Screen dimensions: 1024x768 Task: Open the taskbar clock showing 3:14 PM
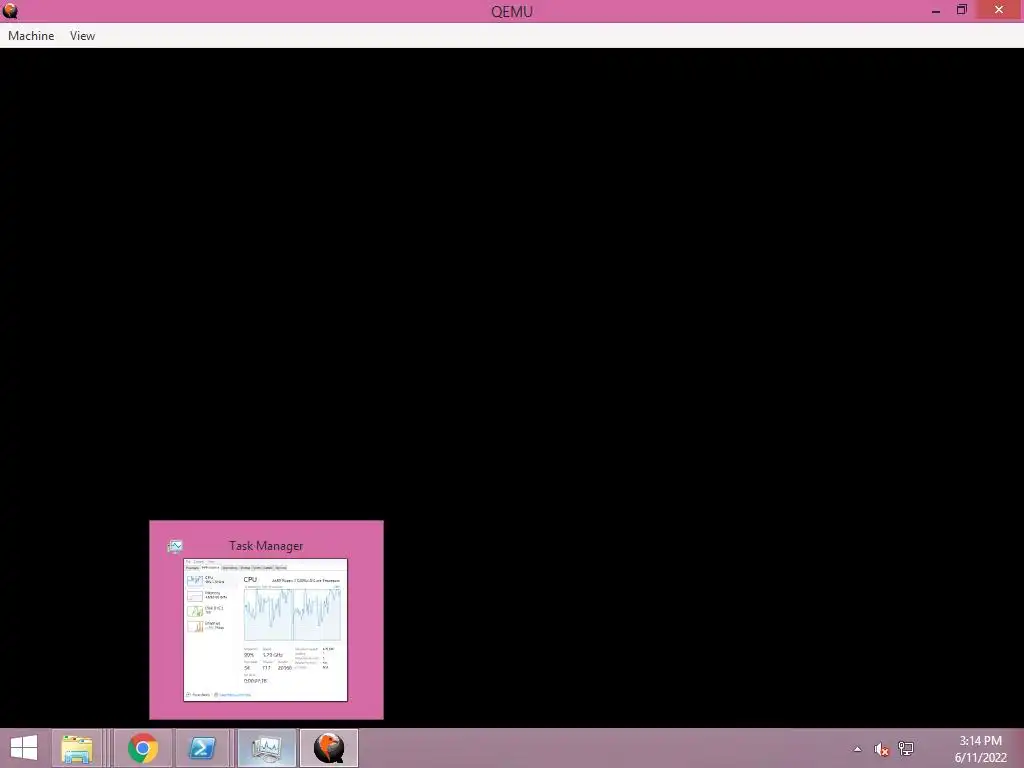(980, 749)
